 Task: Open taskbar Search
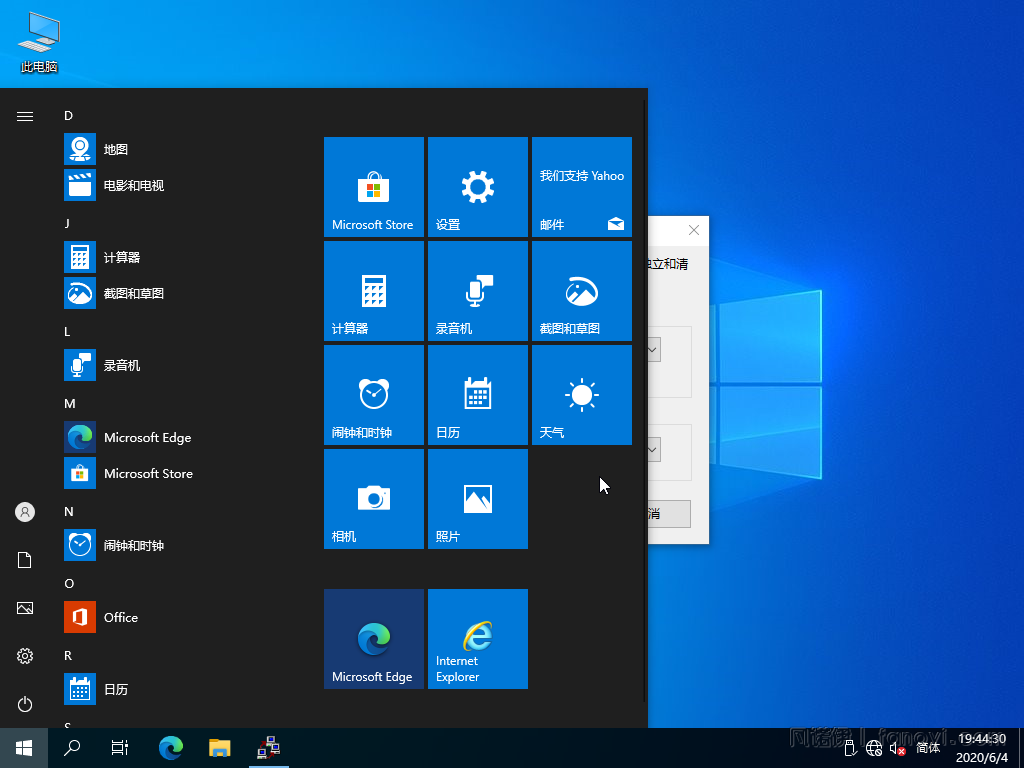(x=72, y=748)
